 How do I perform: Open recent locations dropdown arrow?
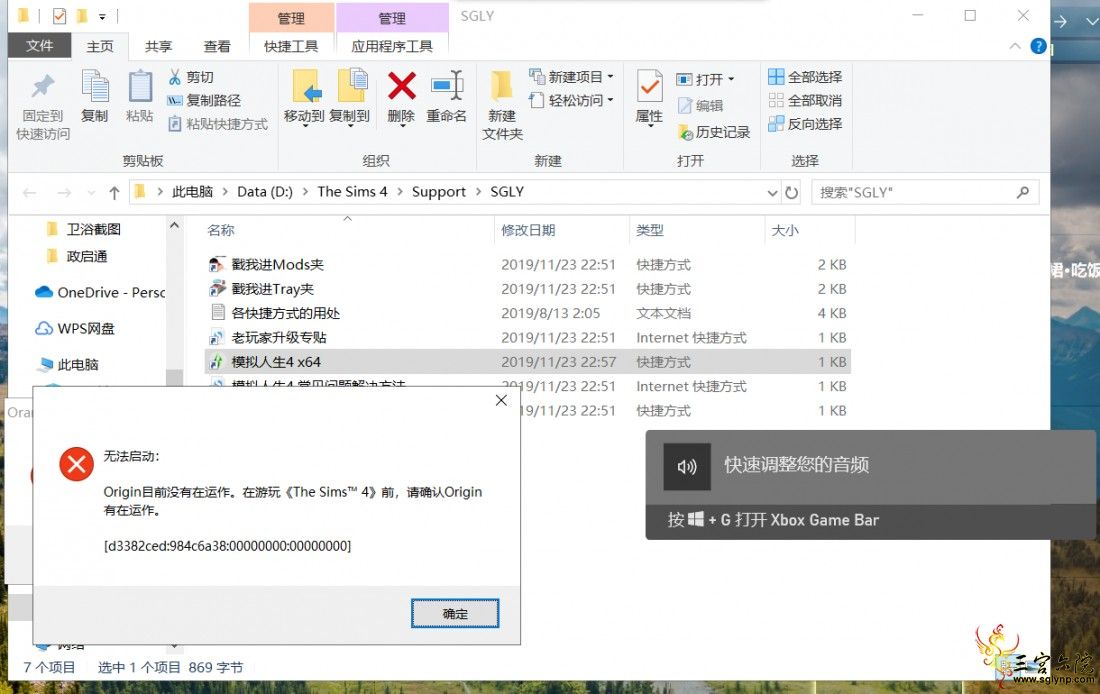[x=90, y=192]
